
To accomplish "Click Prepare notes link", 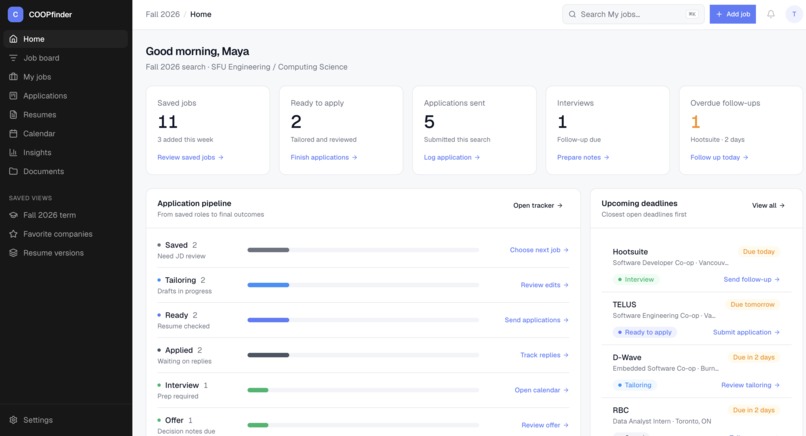I will pyautogui.click(x=583, y=157).
